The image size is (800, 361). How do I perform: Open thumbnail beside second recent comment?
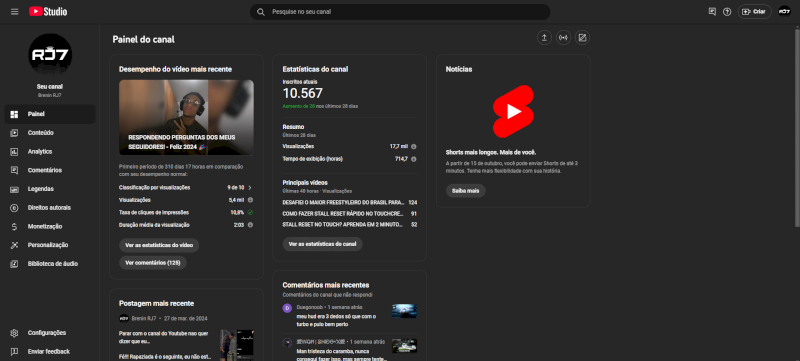tap(405, 346)
